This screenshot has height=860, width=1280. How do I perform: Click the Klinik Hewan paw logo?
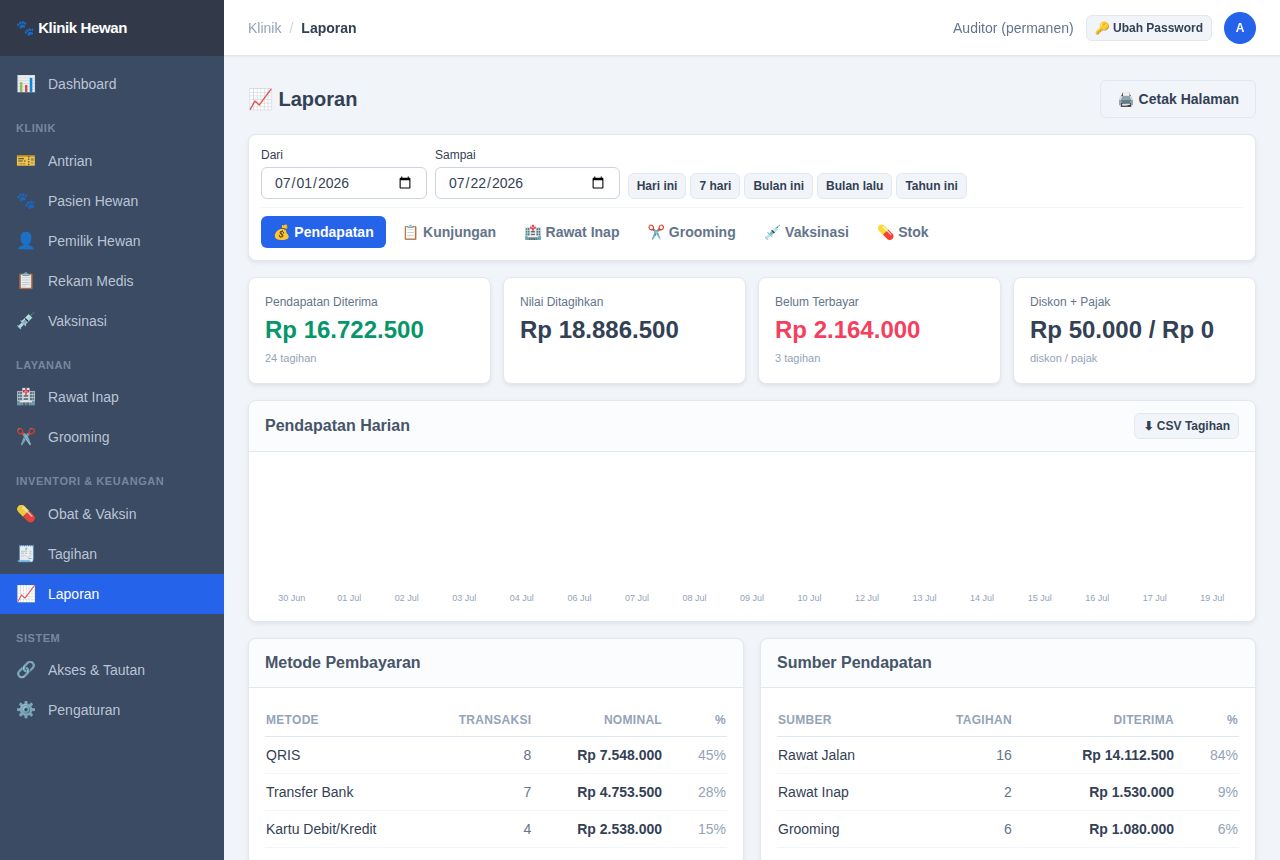coord(25,28)
